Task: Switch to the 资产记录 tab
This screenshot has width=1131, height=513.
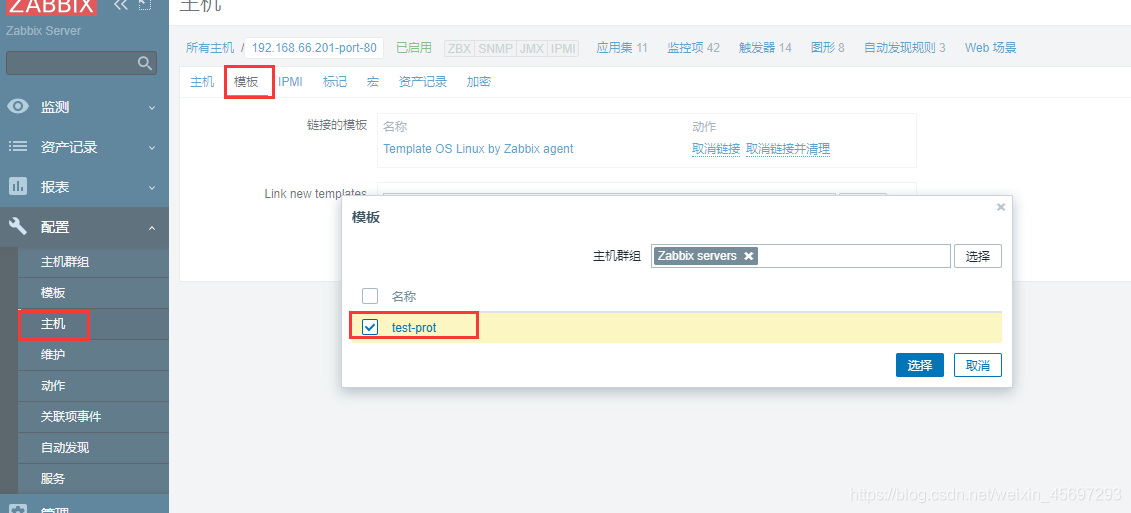Action: coord(423,82)
